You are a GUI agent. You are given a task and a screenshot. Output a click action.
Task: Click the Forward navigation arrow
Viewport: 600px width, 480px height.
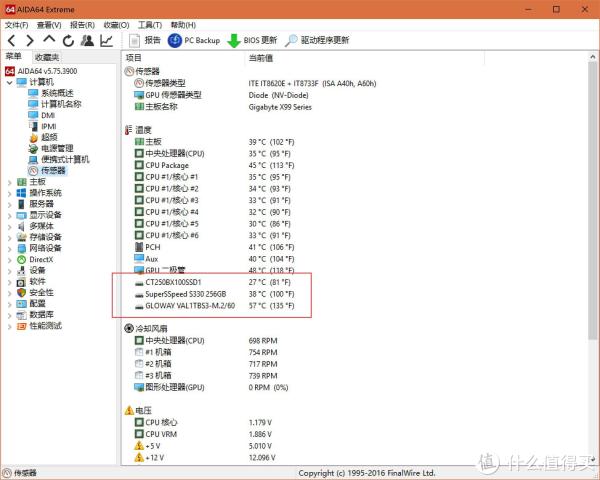30,40
